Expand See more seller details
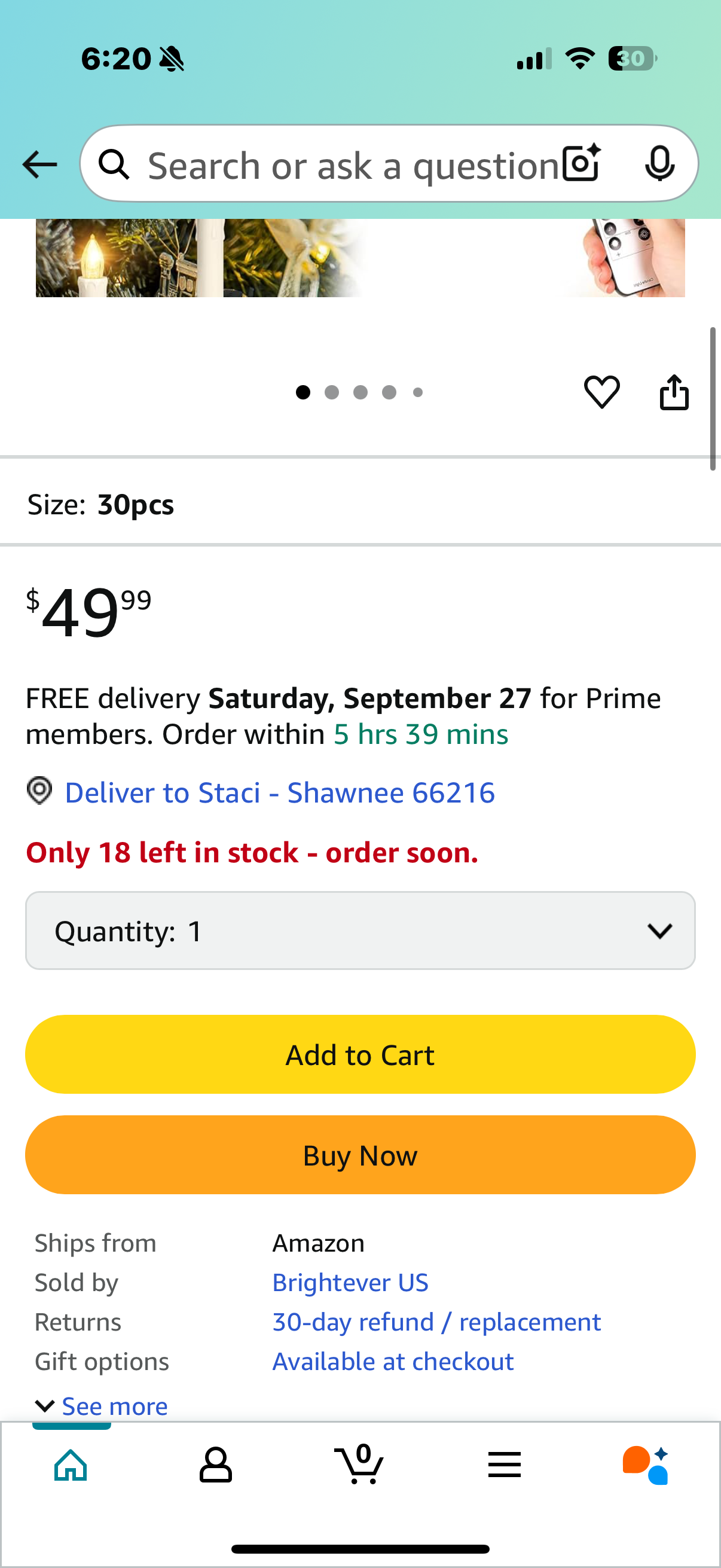 point(102,1406)
